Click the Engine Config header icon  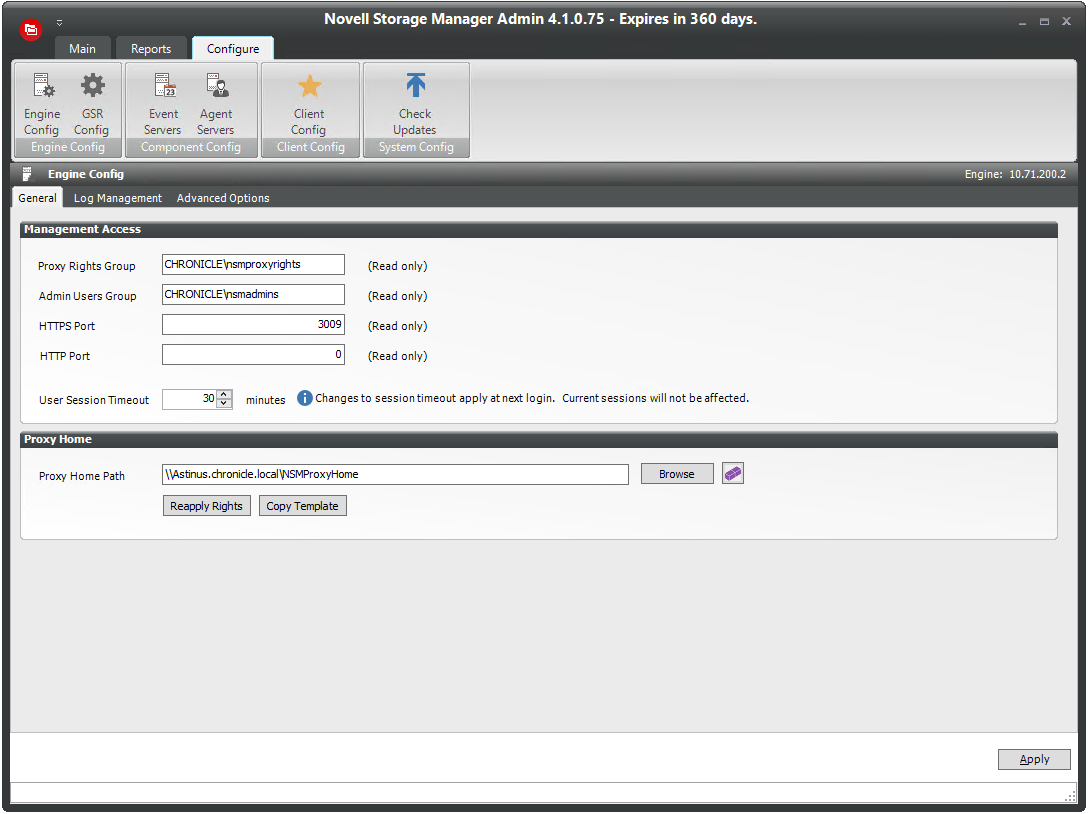point(27,174)
